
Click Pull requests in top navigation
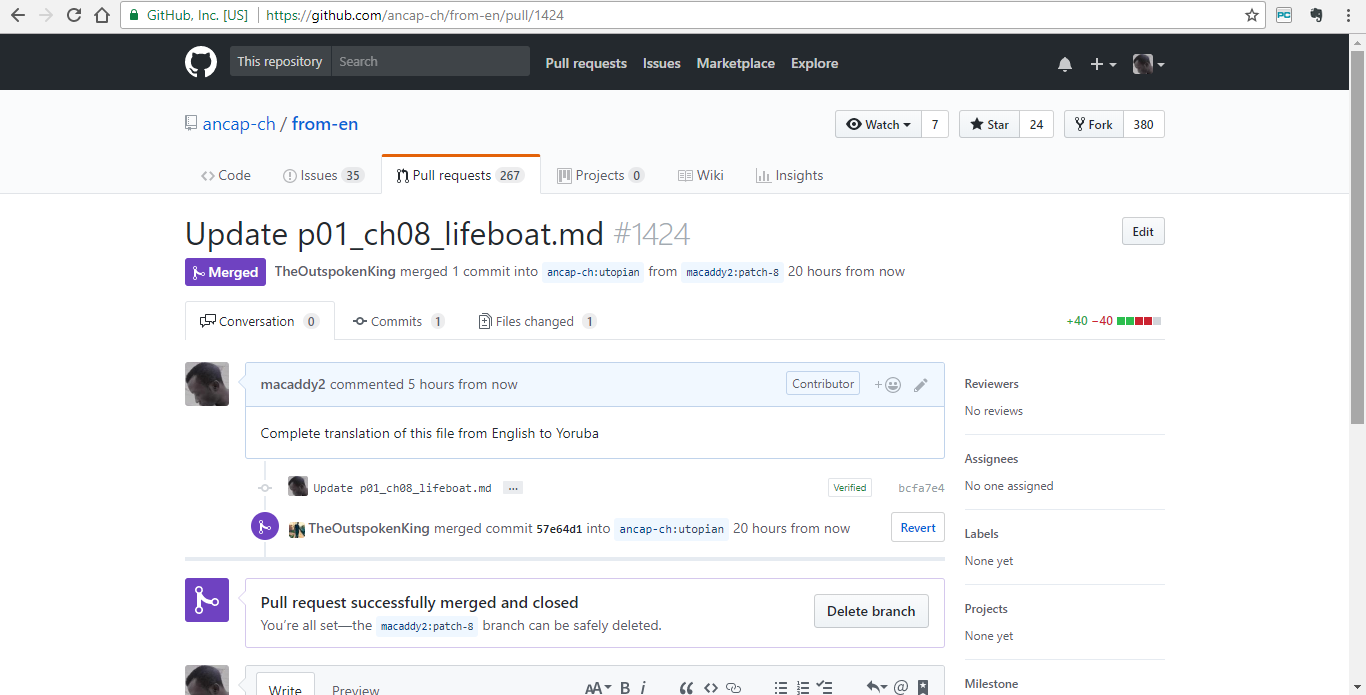pos(586,63)
